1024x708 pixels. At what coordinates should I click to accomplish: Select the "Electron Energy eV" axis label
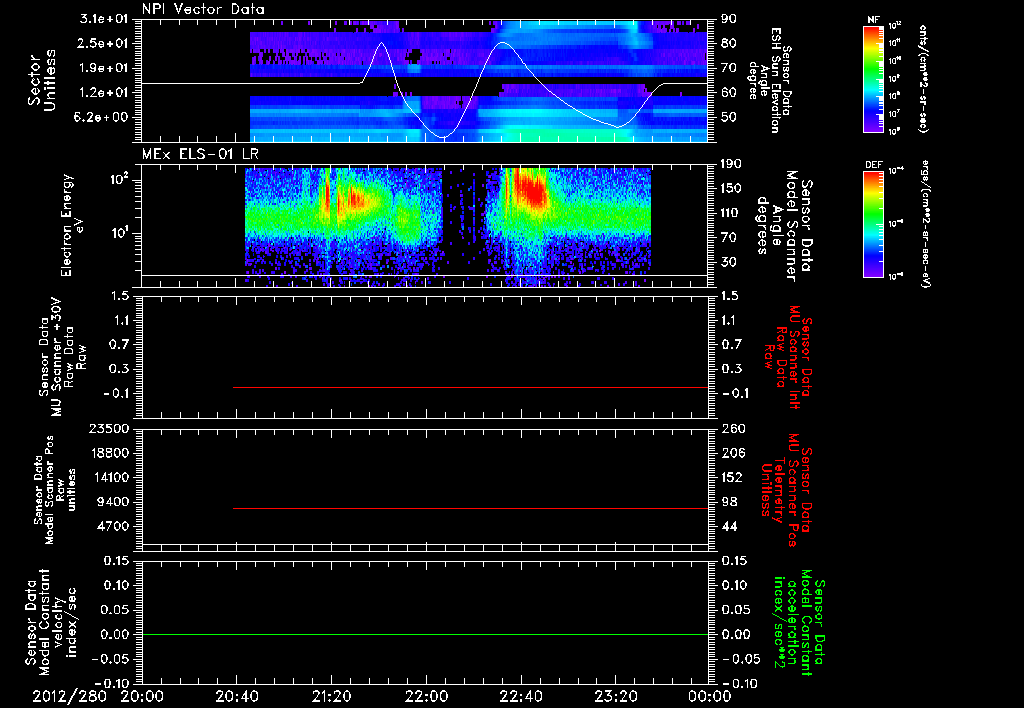click(72, 225)
